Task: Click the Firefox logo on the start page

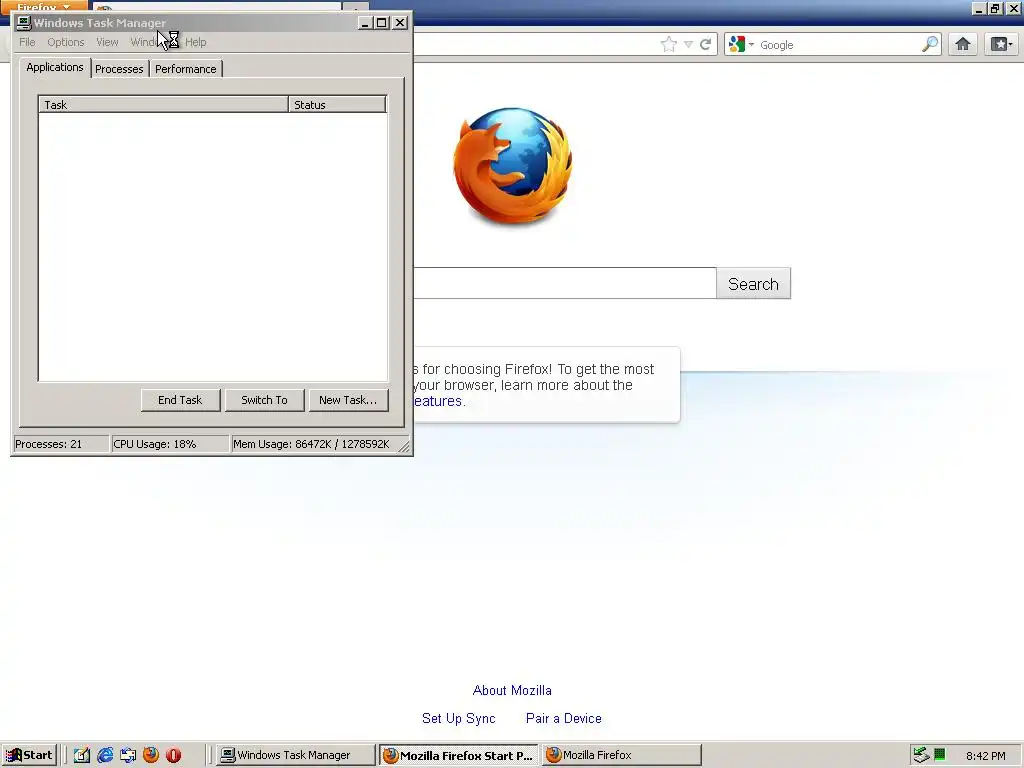Action: click(513, 166)
